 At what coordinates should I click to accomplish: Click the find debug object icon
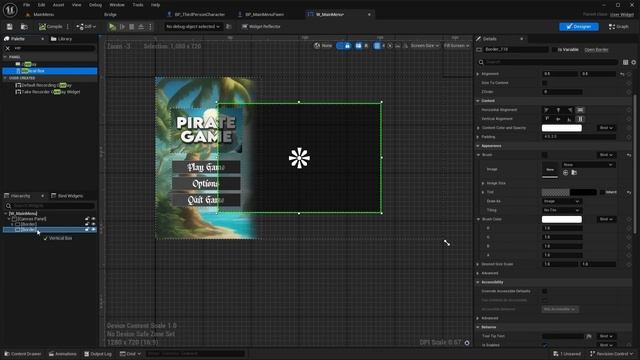[x=229, y=27]
